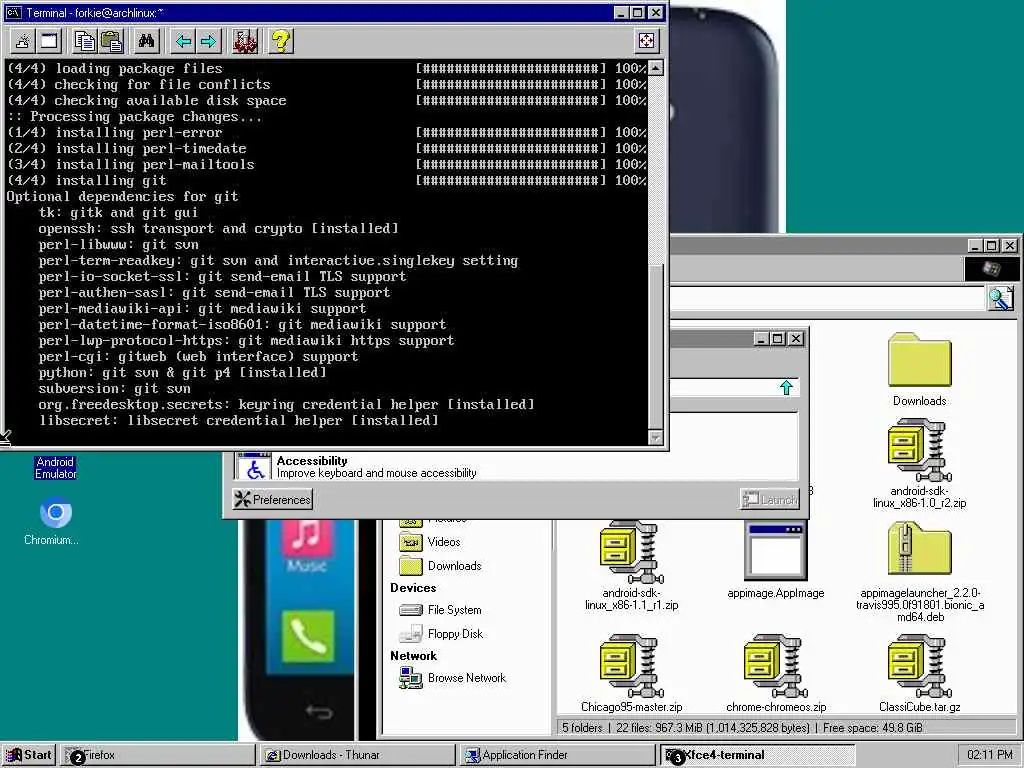Click the phone call icon in image

(308, 636)
